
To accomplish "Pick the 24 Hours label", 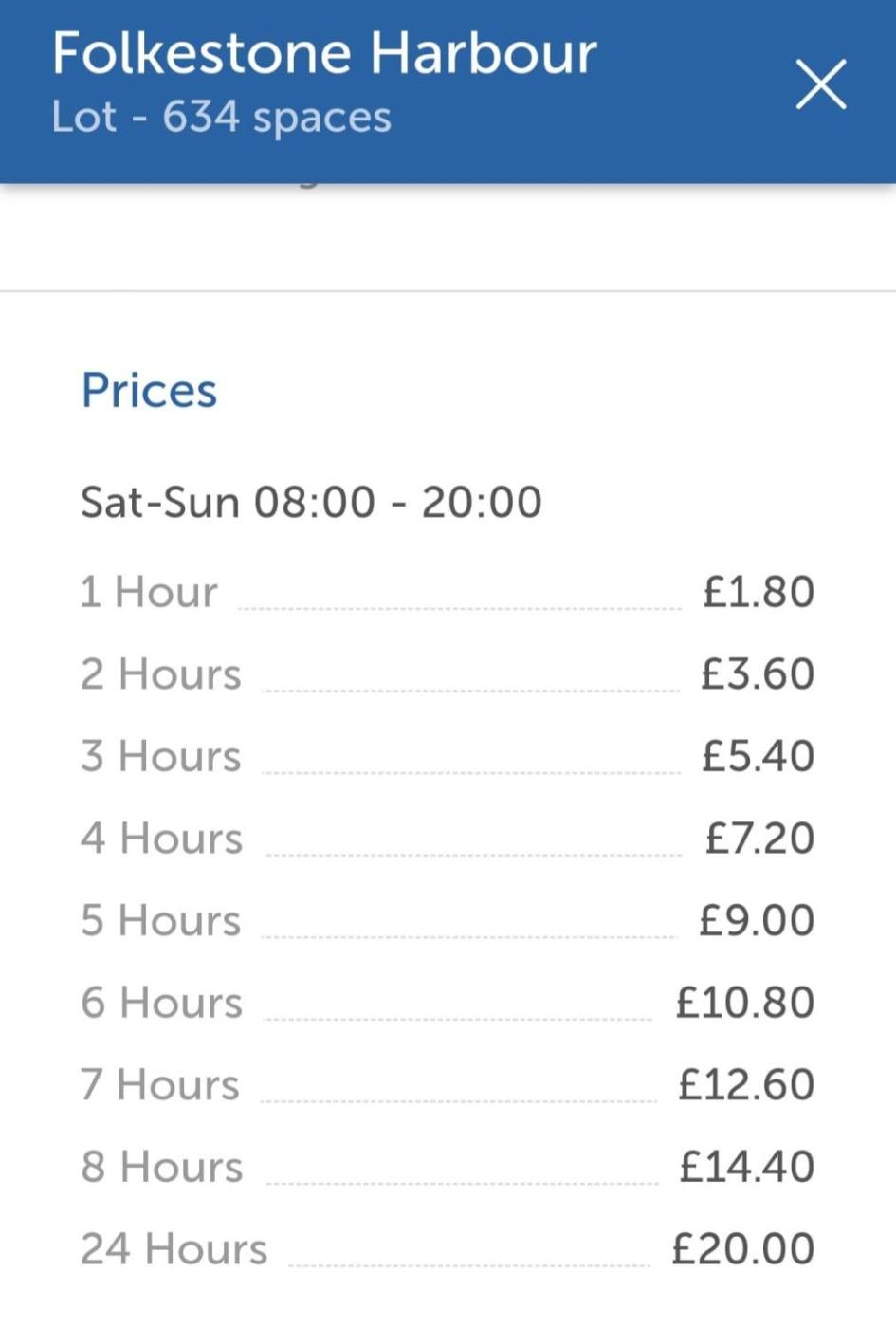I will 174,1249.
